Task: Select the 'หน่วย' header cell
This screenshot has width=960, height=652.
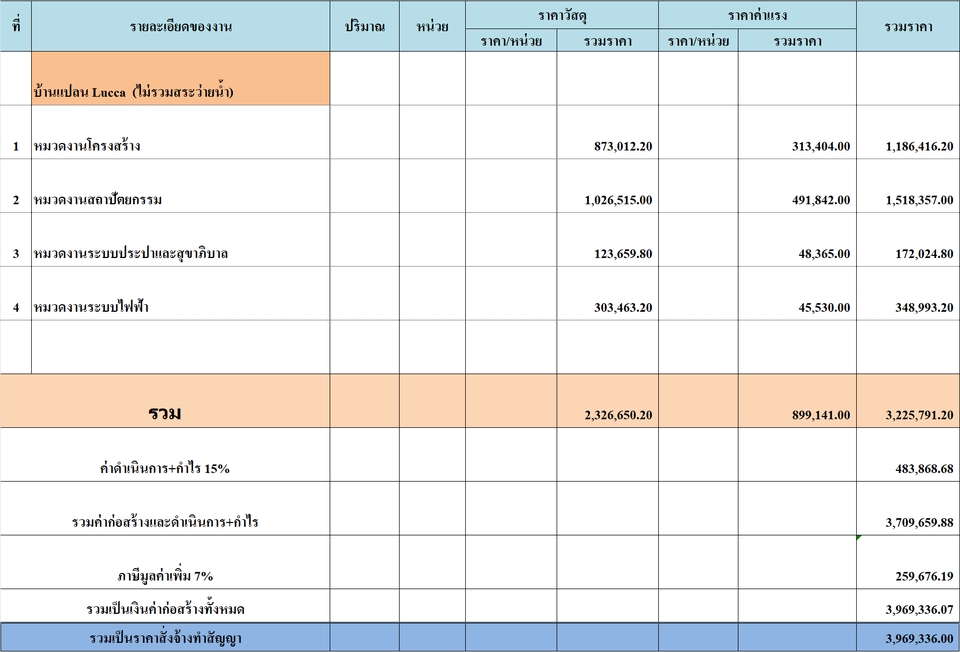Action: 432,26
